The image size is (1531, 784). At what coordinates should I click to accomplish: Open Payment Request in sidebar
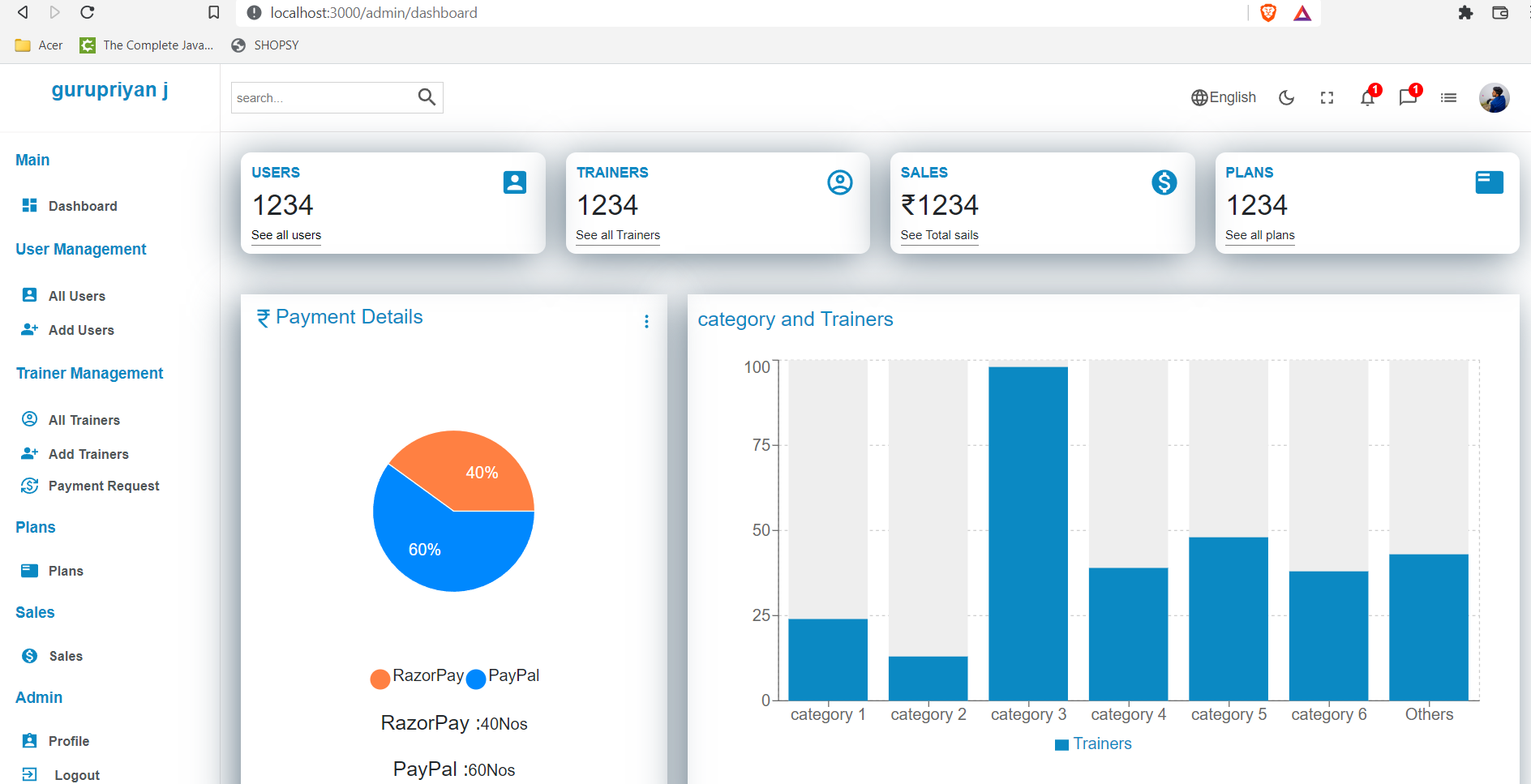pyautogui.click(x=103, y=486)
